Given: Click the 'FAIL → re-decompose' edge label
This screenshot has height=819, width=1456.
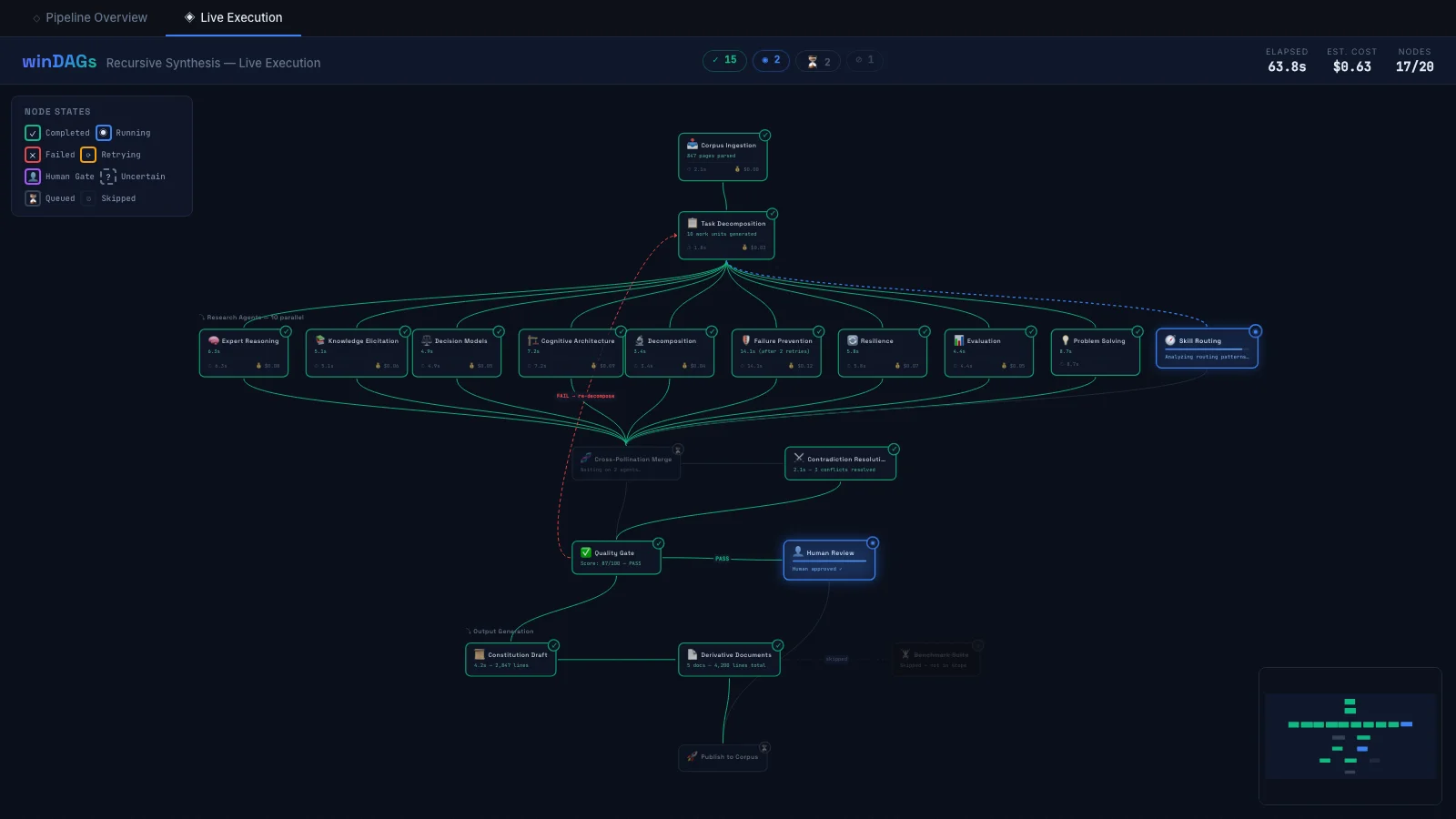Looking at the screenshot, I should (x=585, y=396).
